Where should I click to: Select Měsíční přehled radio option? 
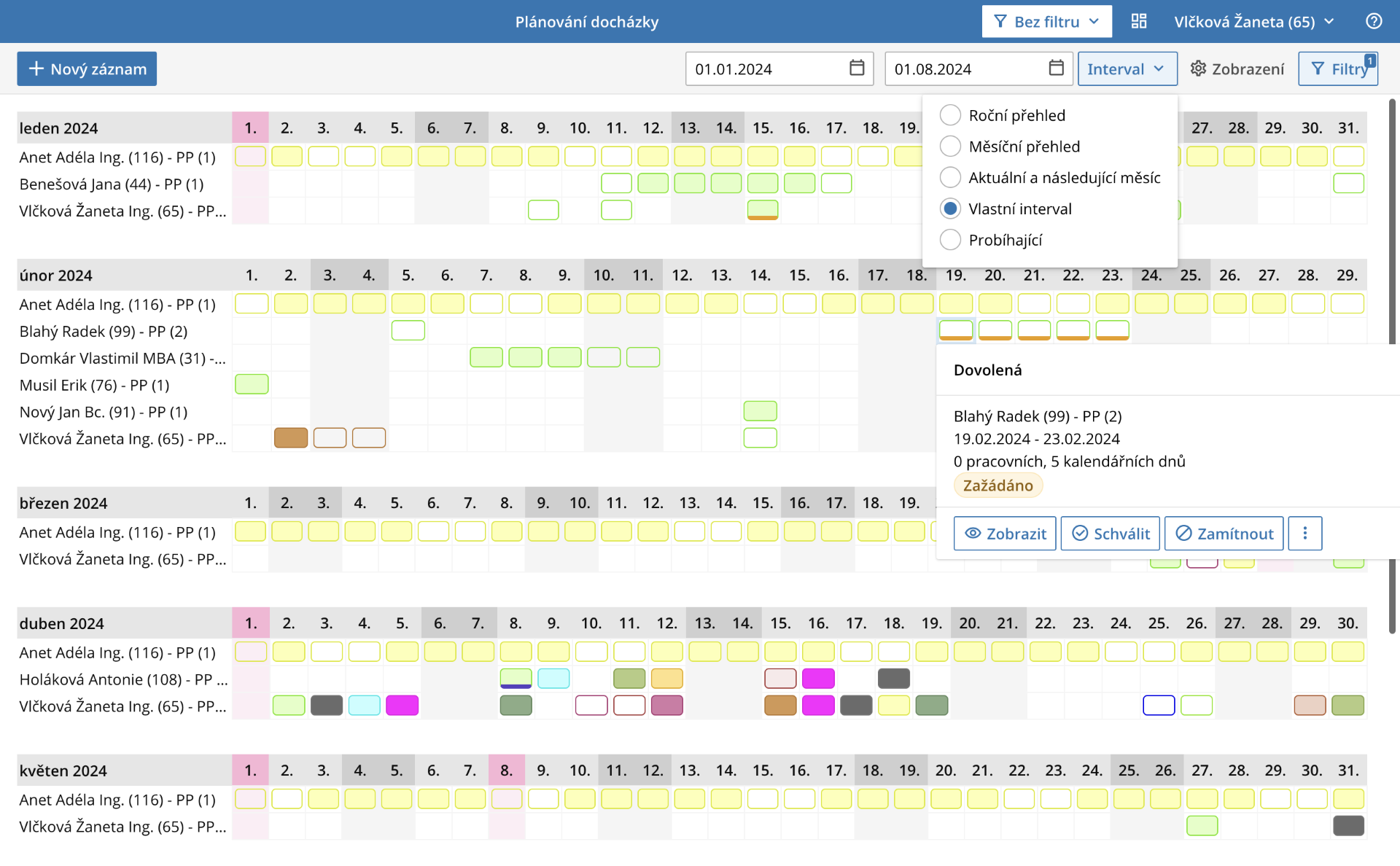[950, 147]
